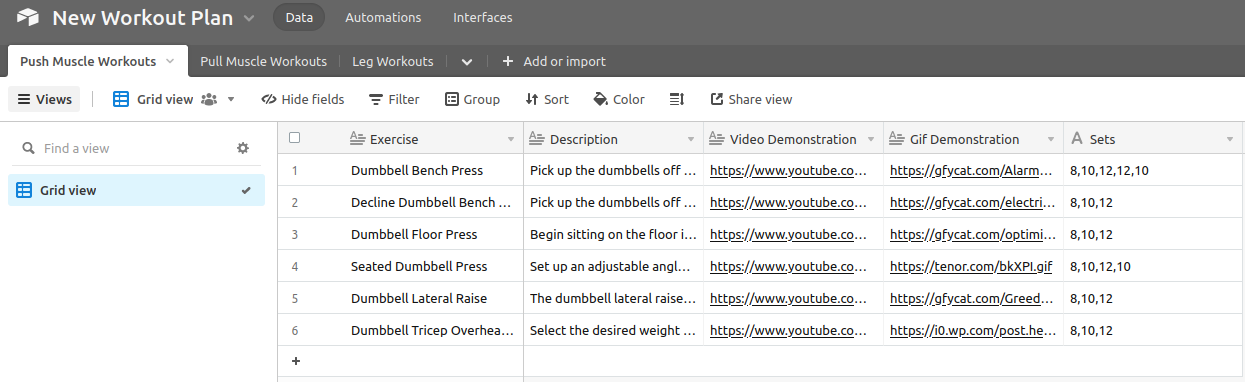The width and height of the screenshot is (1245, 382).
Task: Select Grid view in the sidebar
Action: (x=136, y=190)
